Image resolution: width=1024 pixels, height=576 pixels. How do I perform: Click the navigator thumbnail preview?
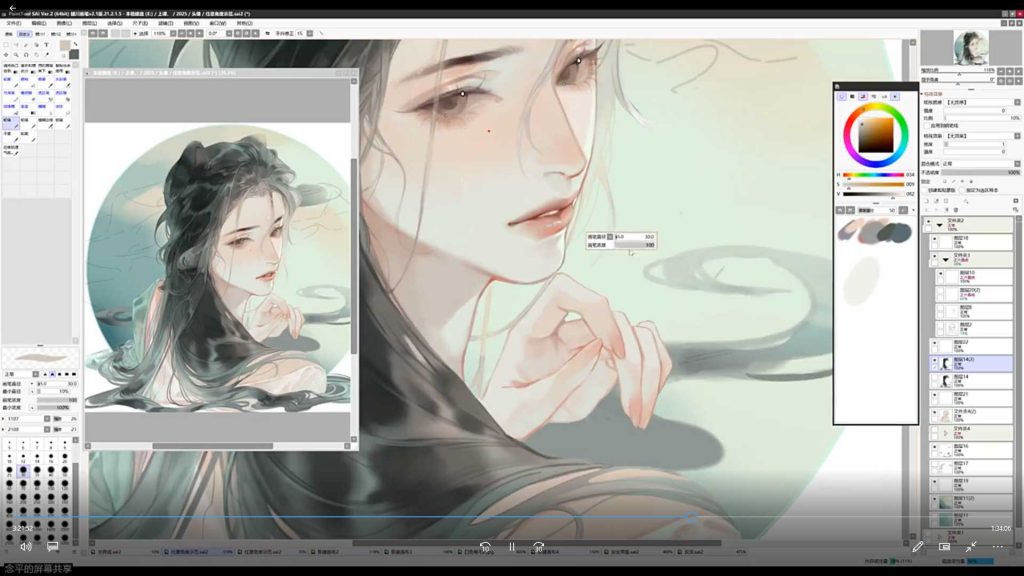coord(970,47)
